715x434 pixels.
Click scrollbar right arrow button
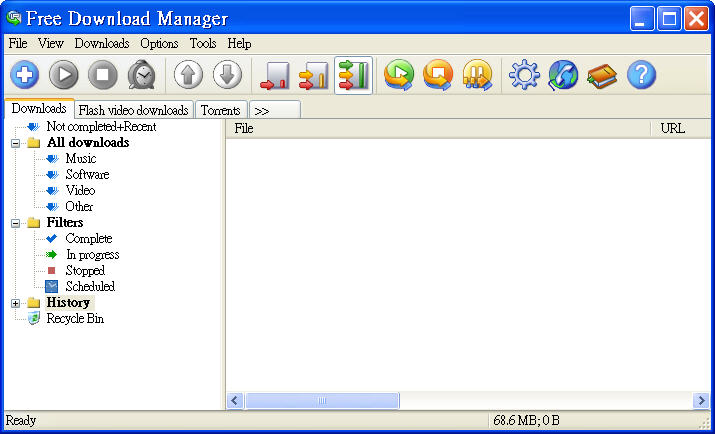702,401
